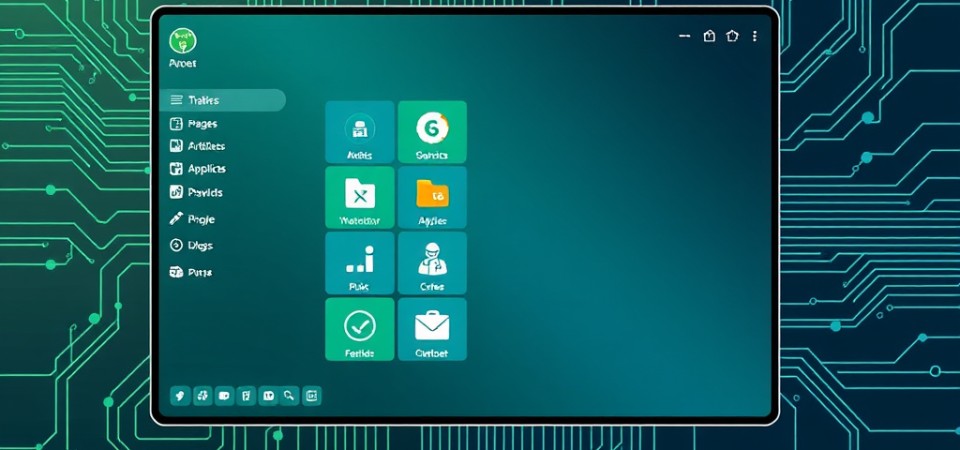Open Pages in the sidebar
Viewport: 960px width, 450px height.
point(201,124)
